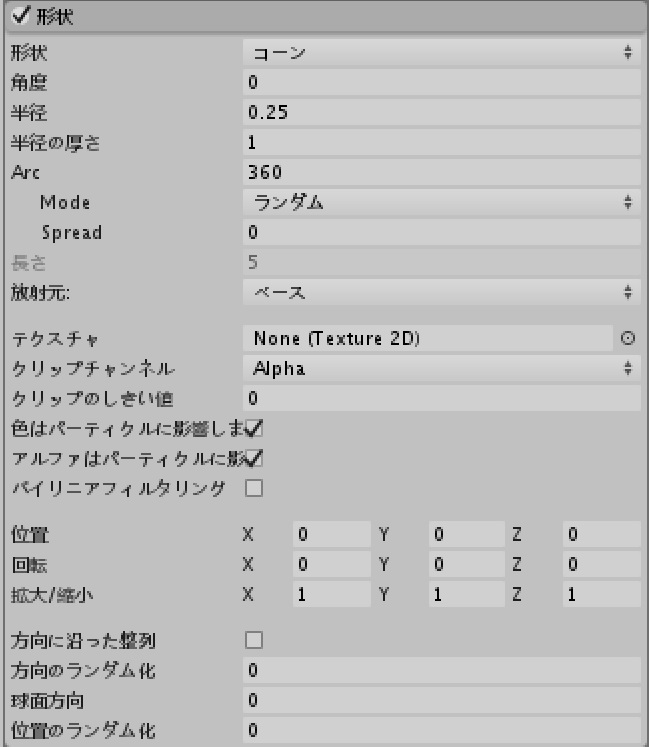Click the 半径の厚さ value field
Image resolution: width=649 pixels, height=747 pixels.
[440, 143]
